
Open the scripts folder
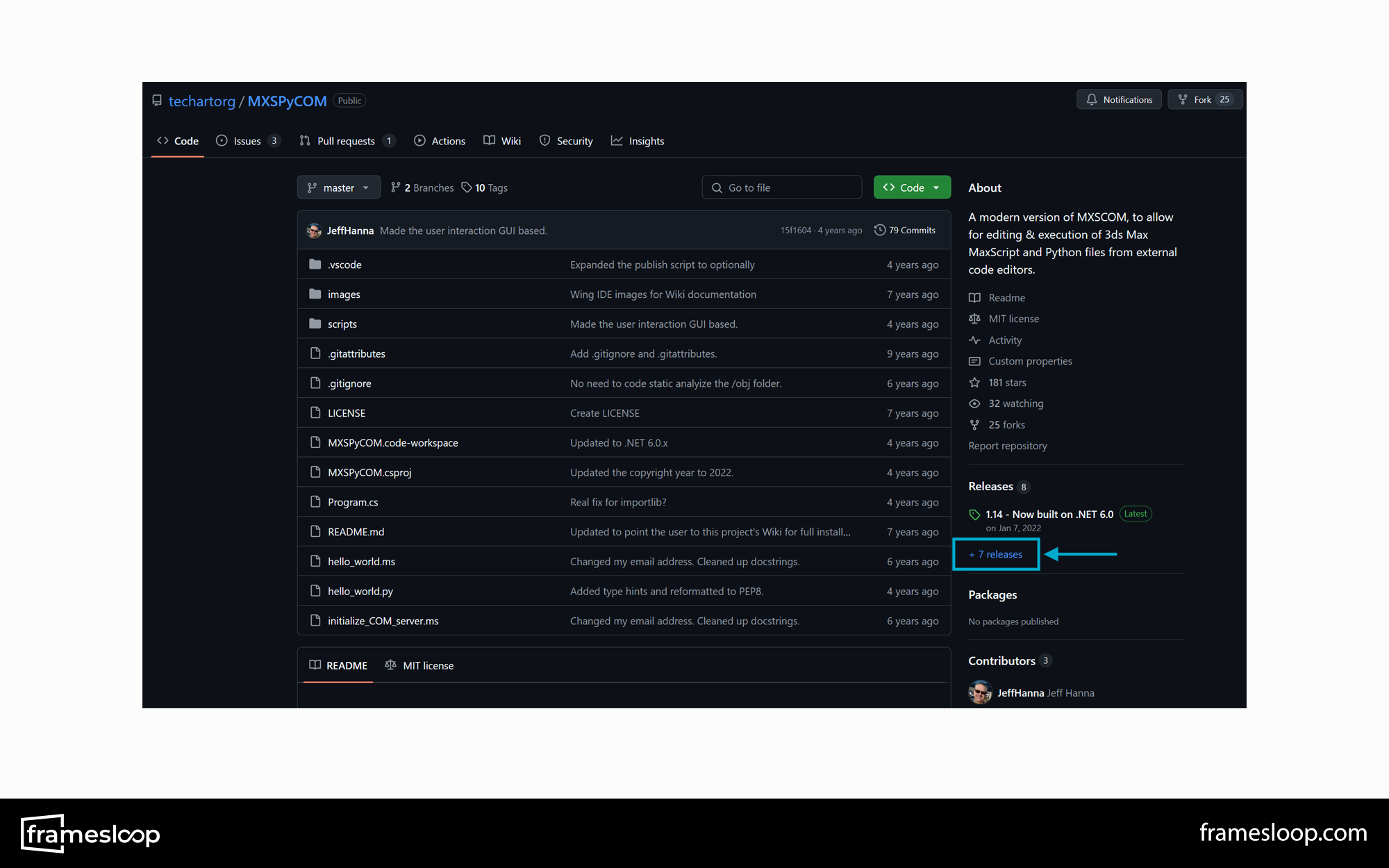[342, 324]
